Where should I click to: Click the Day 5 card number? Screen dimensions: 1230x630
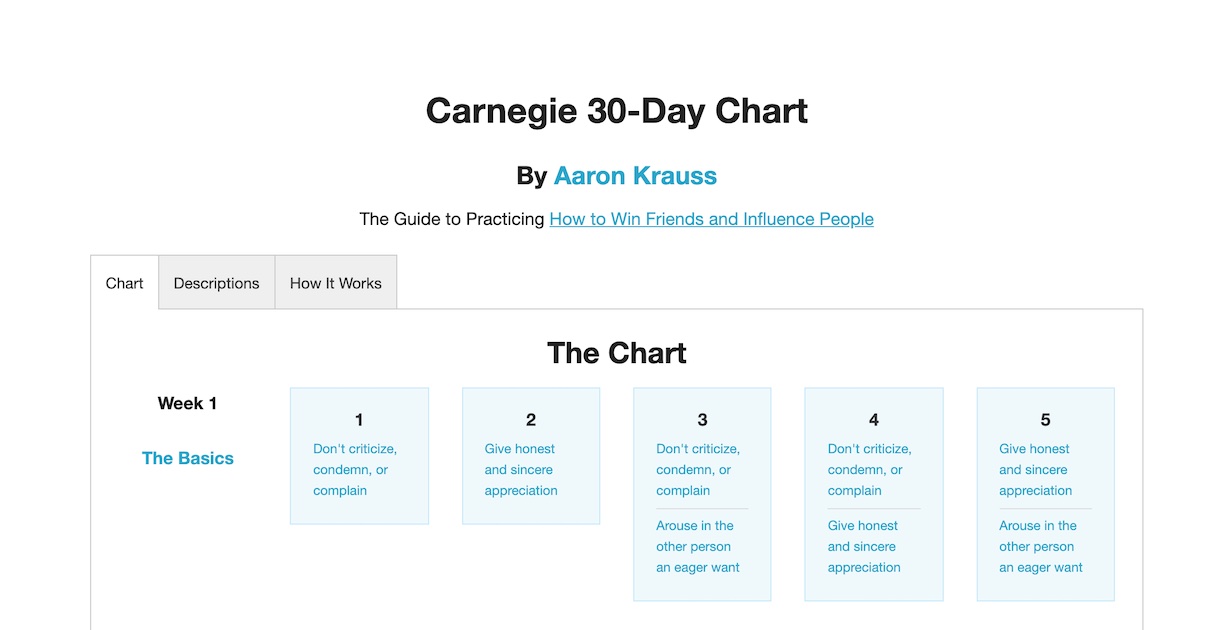tap(1045, 420)
